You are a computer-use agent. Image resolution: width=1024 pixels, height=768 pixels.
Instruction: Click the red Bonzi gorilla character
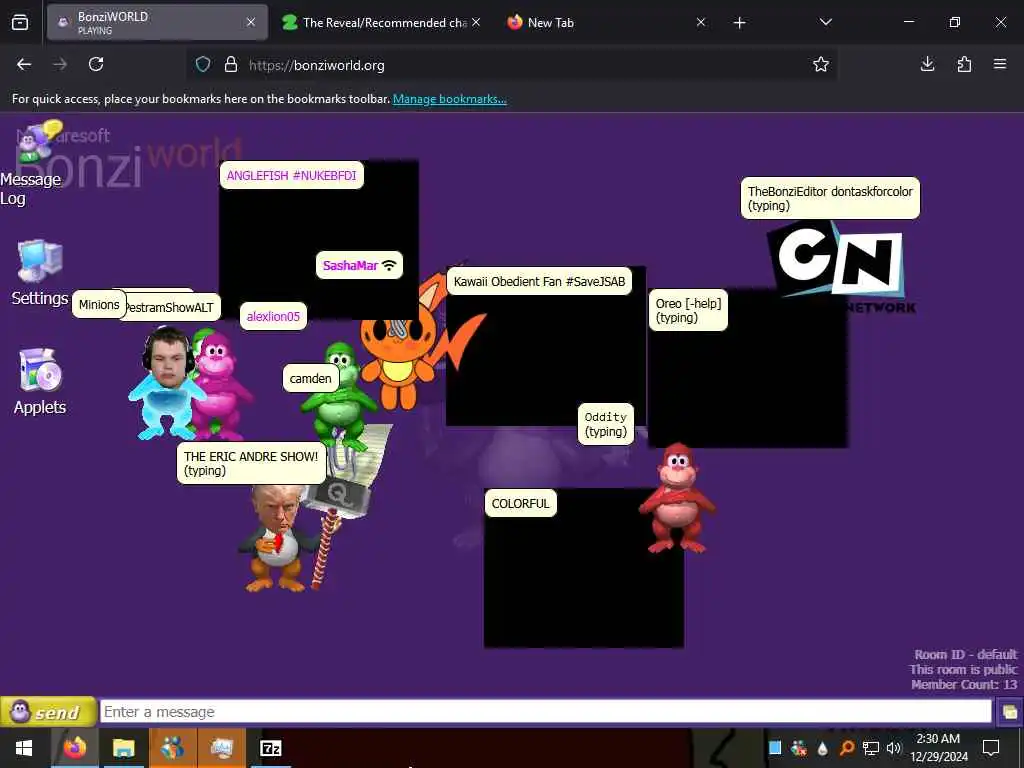[677, 498]
